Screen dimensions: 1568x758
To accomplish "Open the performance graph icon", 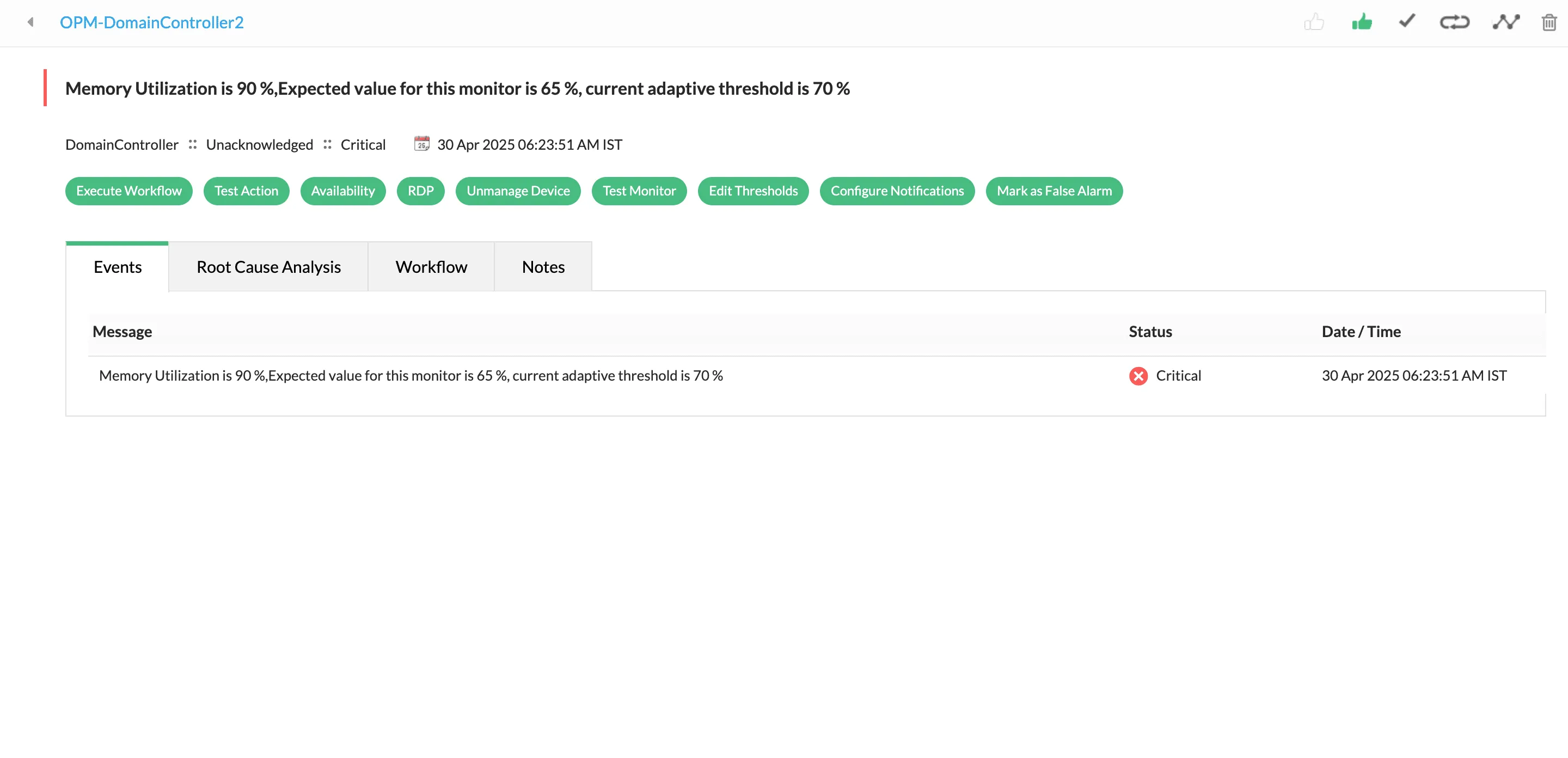I will point(1505,22).
